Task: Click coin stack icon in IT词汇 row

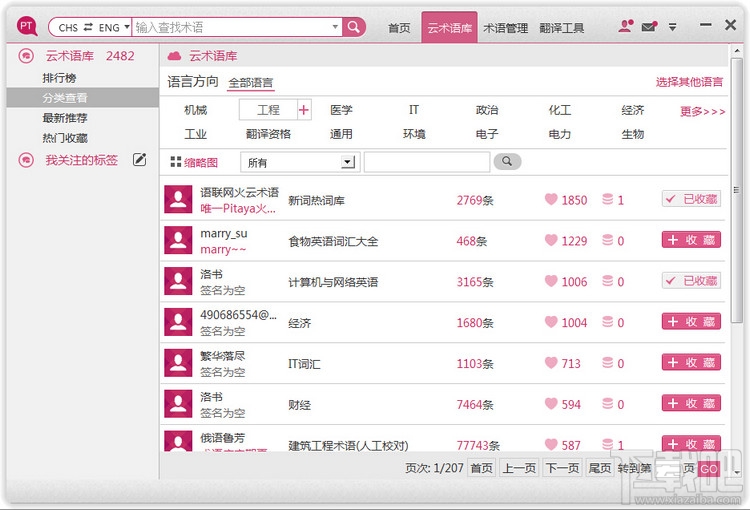Action: [x=607, y=363]
